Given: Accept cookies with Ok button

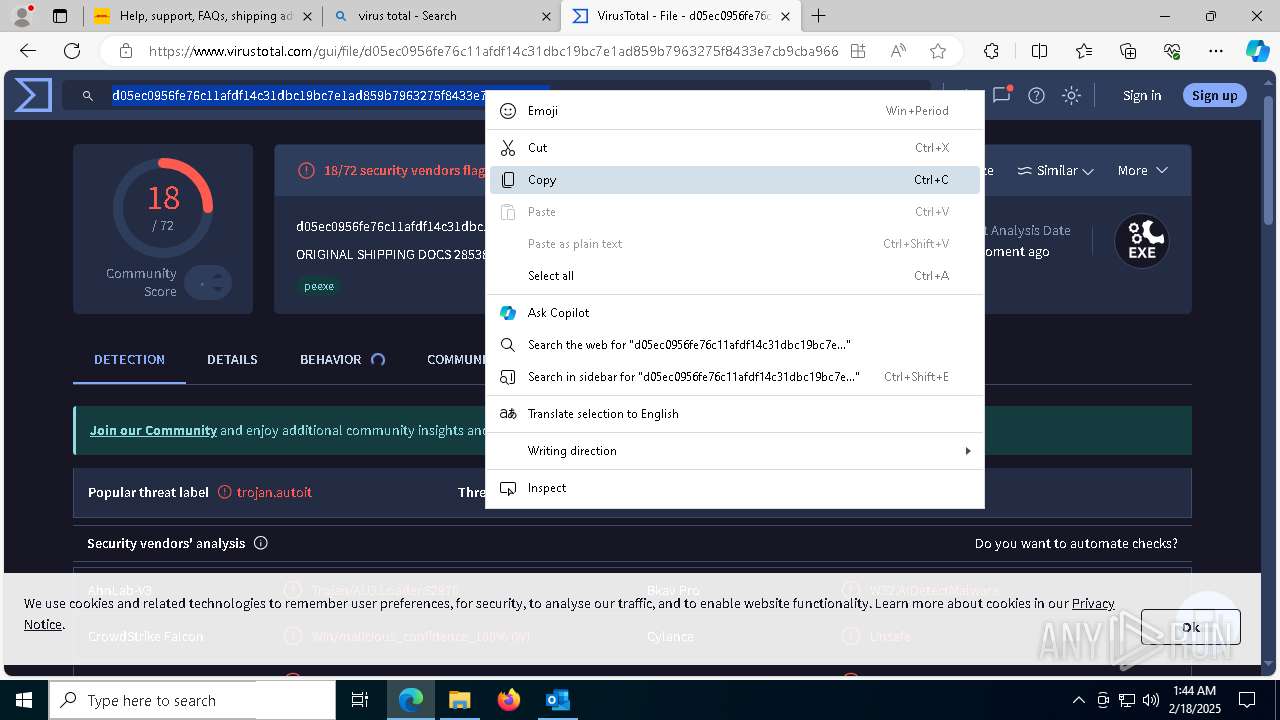Looking at the screenshot, I should (1191, 627).
